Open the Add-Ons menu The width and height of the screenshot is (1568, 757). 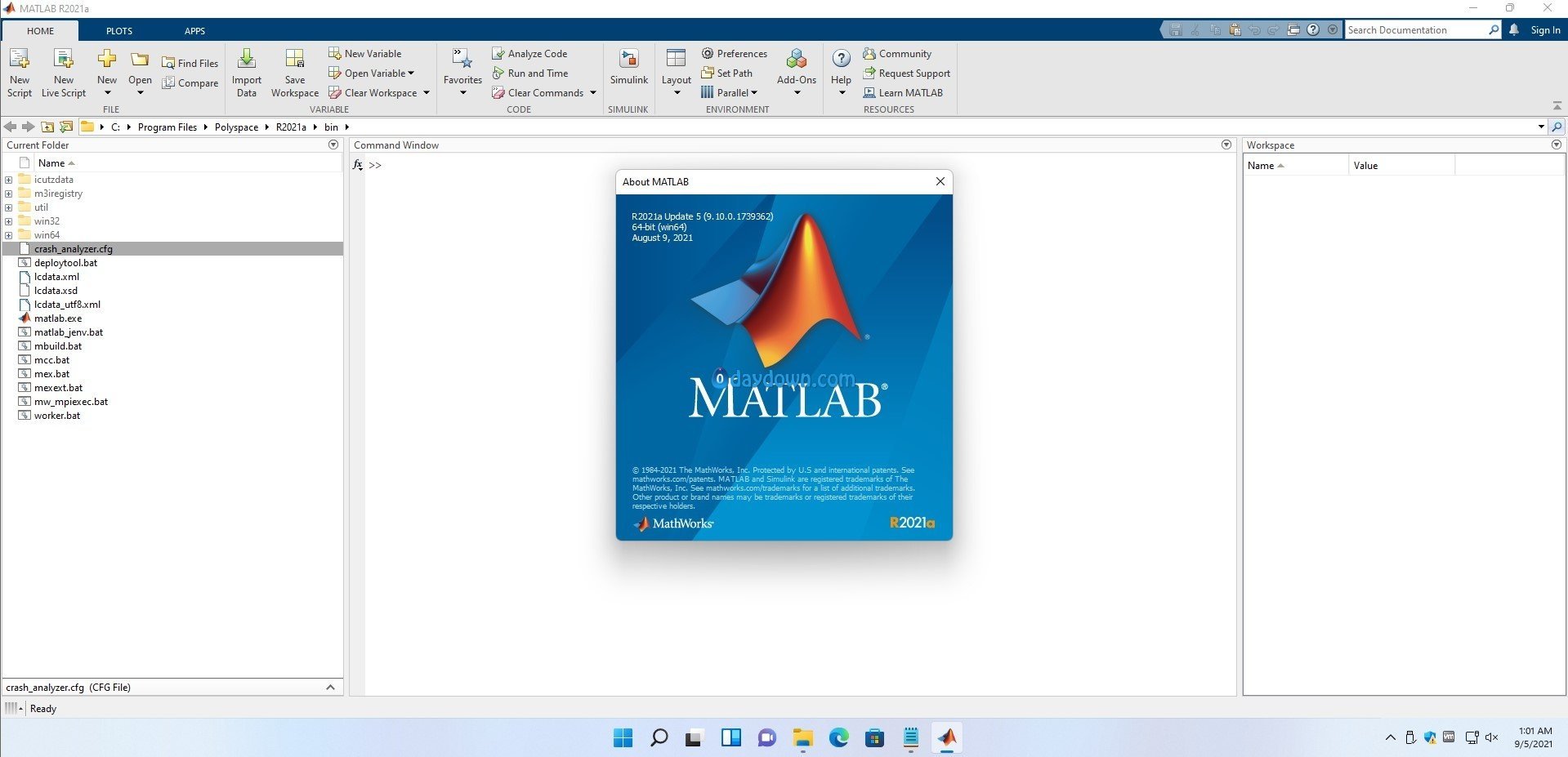[797, 72]
